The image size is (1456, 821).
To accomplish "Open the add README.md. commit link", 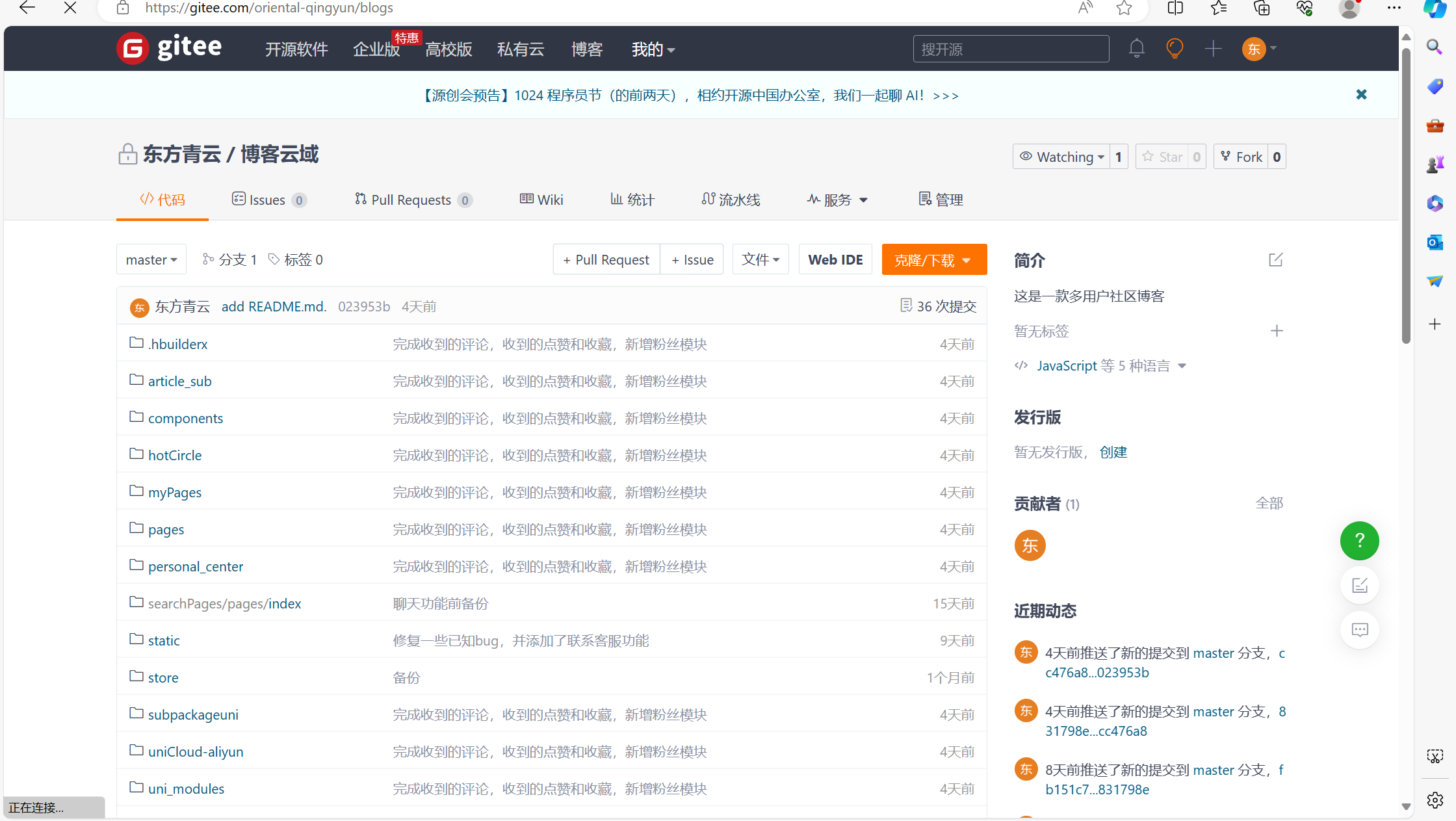I will [x=274, y=306].
